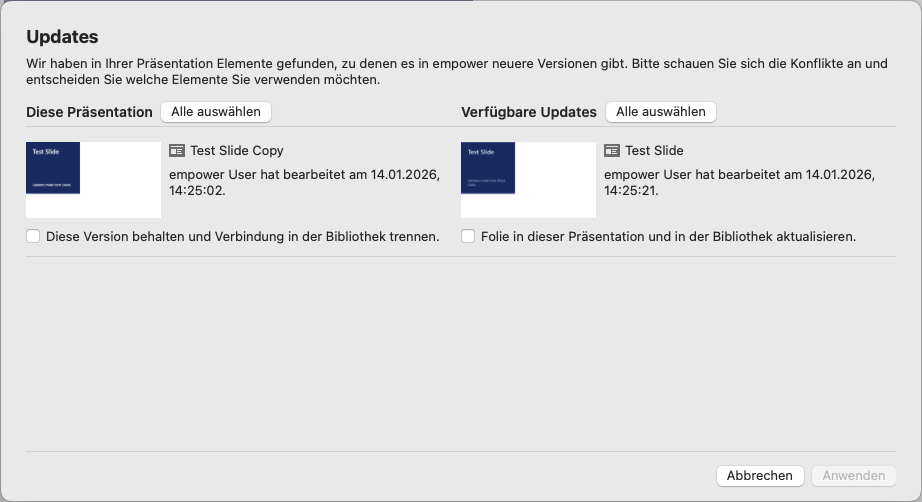Enable 'Diese Version behalten' checkbox
Viewport: 922px width, 502px height.
[x=33, y=236]
